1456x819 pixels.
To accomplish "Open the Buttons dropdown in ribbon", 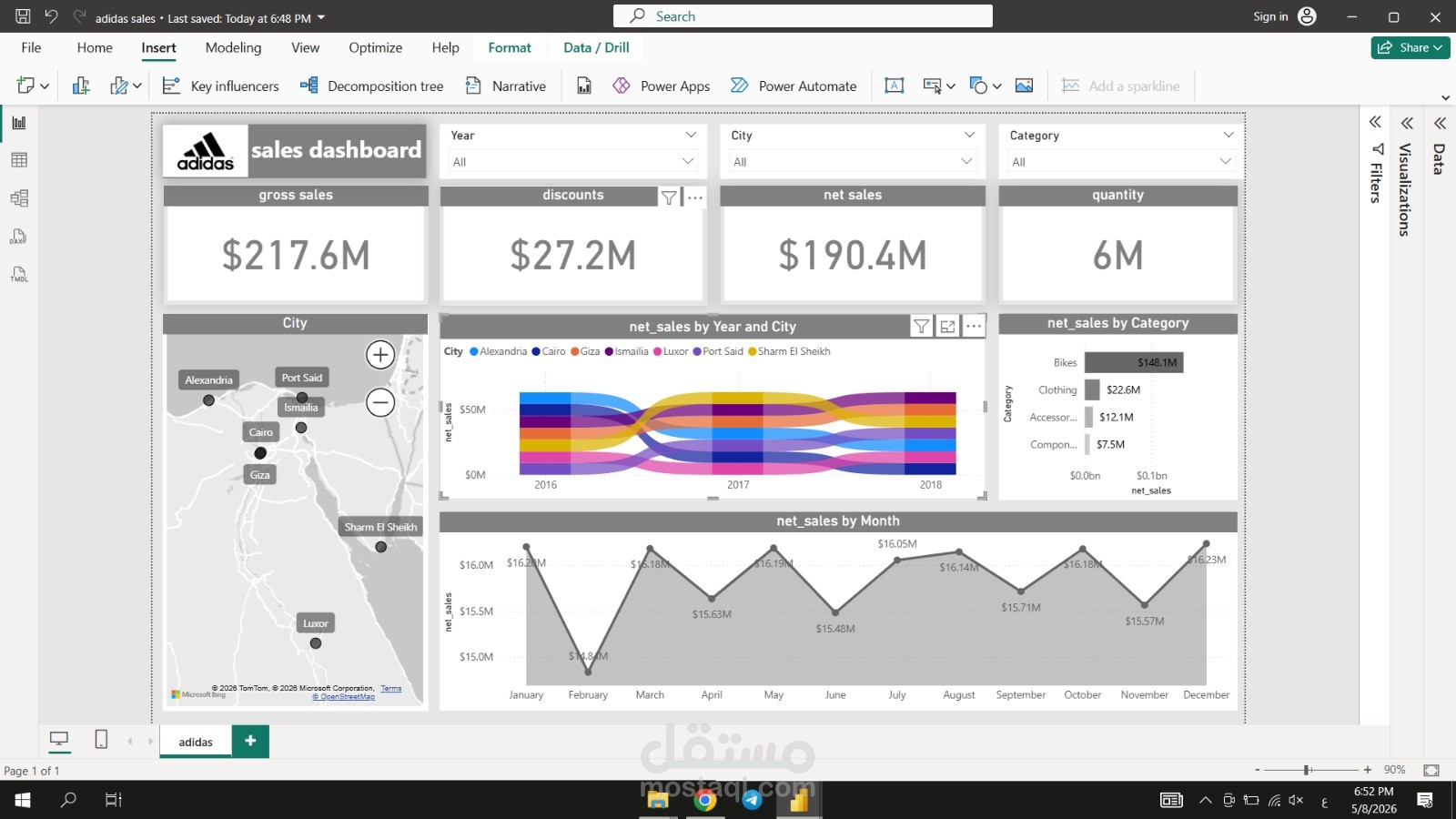I will pos(939,86).
